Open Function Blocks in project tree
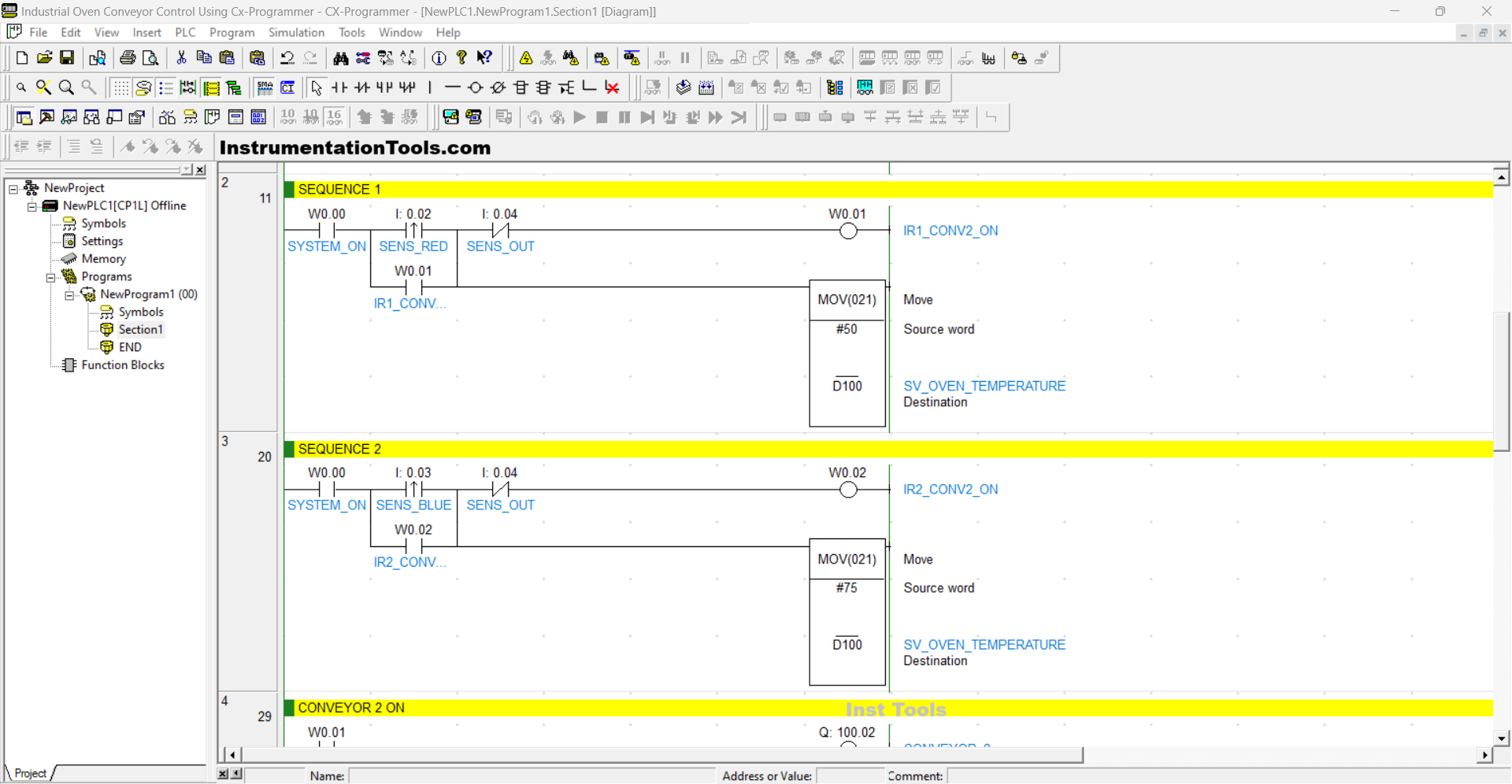 (x=122, y=365)
